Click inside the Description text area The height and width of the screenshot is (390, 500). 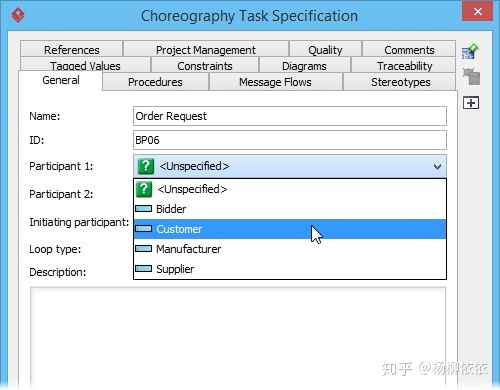pyautogui.click(x=238, y=337)
